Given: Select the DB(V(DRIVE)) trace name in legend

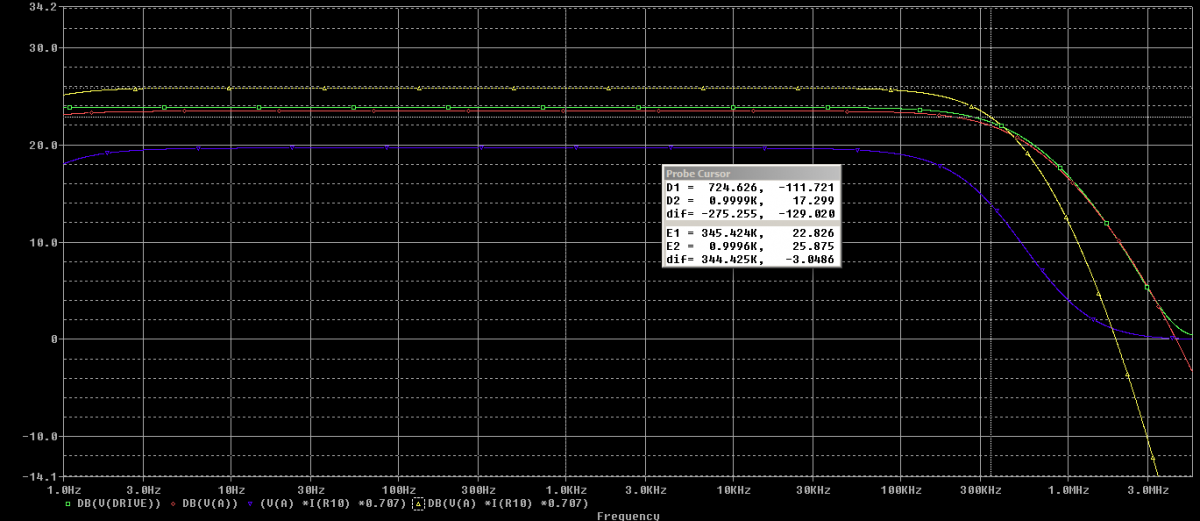Looking at the screenshot, I should coord(118,503).
